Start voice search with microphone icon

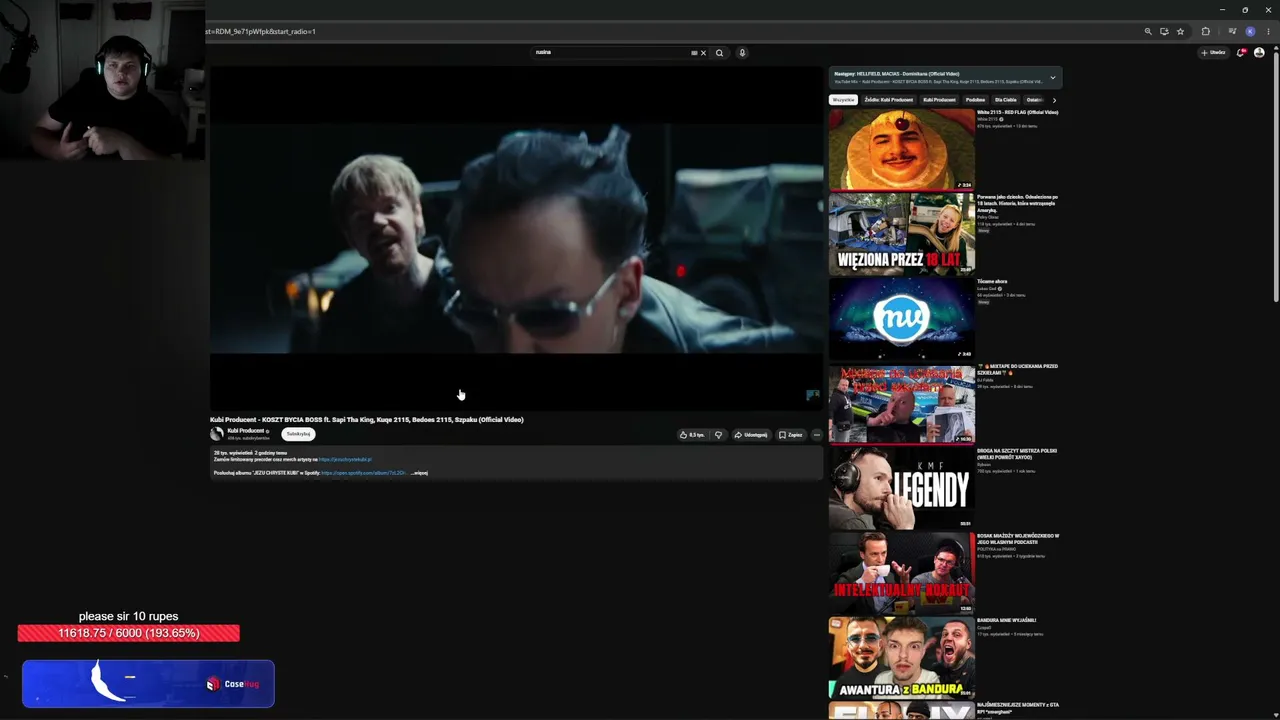(x=742, y=53)
